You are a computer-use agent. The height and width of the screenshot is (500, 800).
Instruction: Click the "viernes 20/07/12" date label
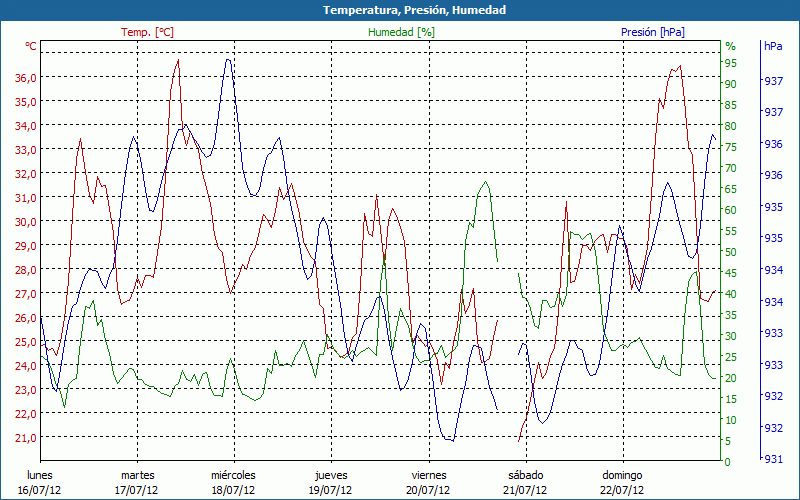click(x=429, y=483)
